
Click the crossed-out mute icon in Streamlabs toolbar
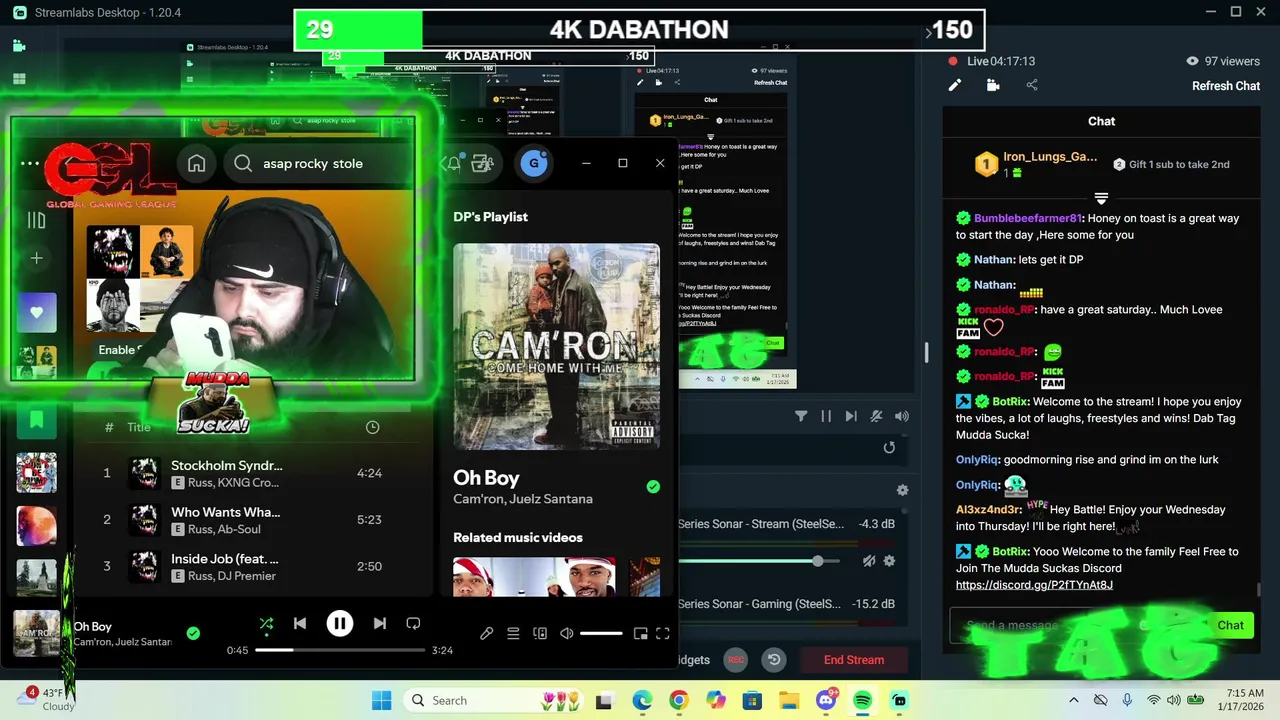876,416
